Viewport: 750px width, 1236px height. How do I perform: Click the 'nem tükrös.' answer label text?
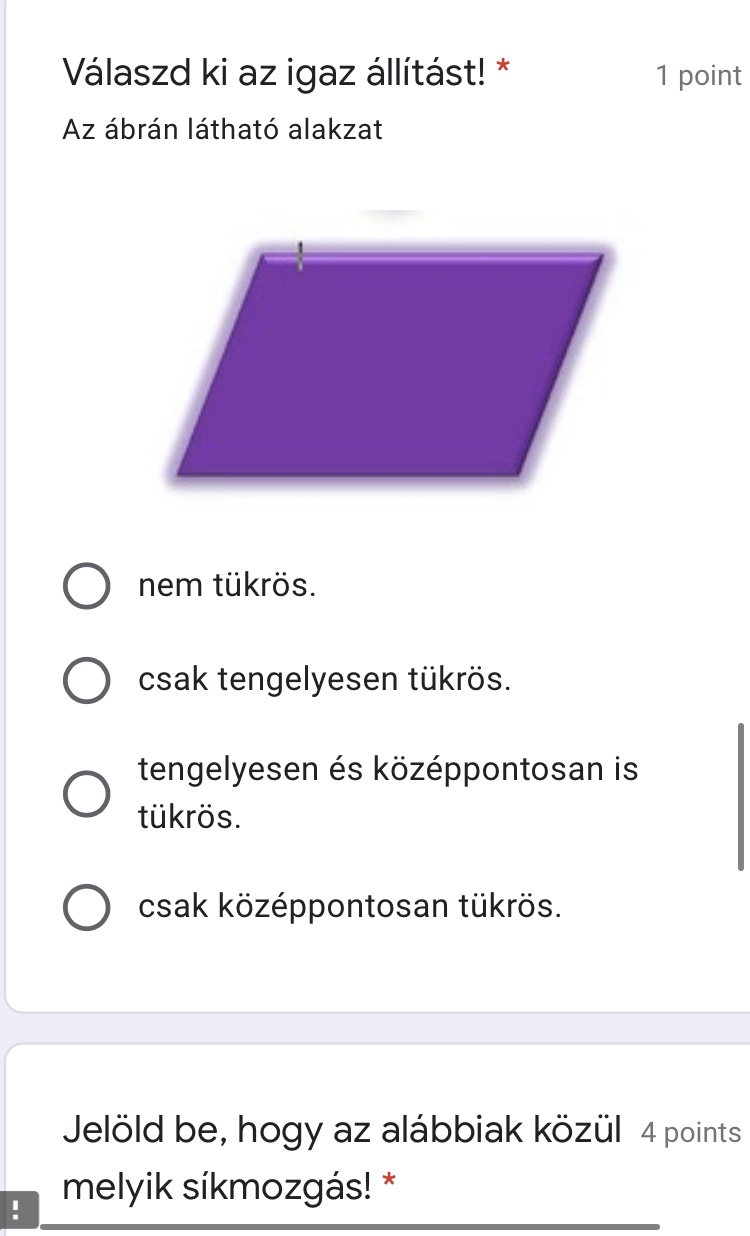(228, 586)
